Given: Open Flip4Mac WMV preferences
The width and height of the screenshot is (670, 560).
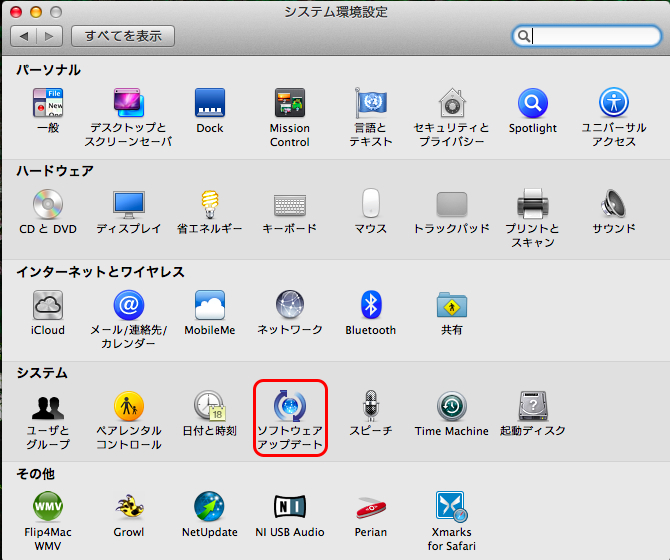Looking at the screenshot, I should [x=47, y=507].
